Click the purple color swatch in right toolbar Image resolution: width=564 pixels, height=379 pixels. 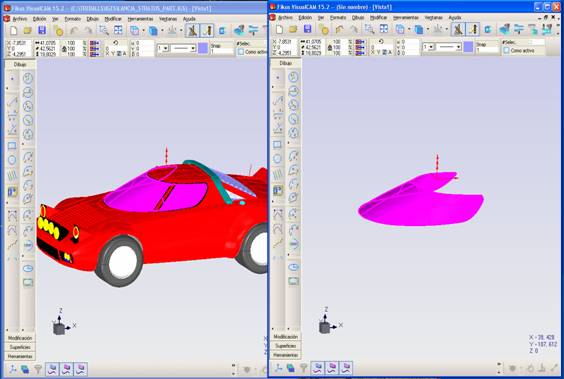pyautogui.click(x=468, y=47)
